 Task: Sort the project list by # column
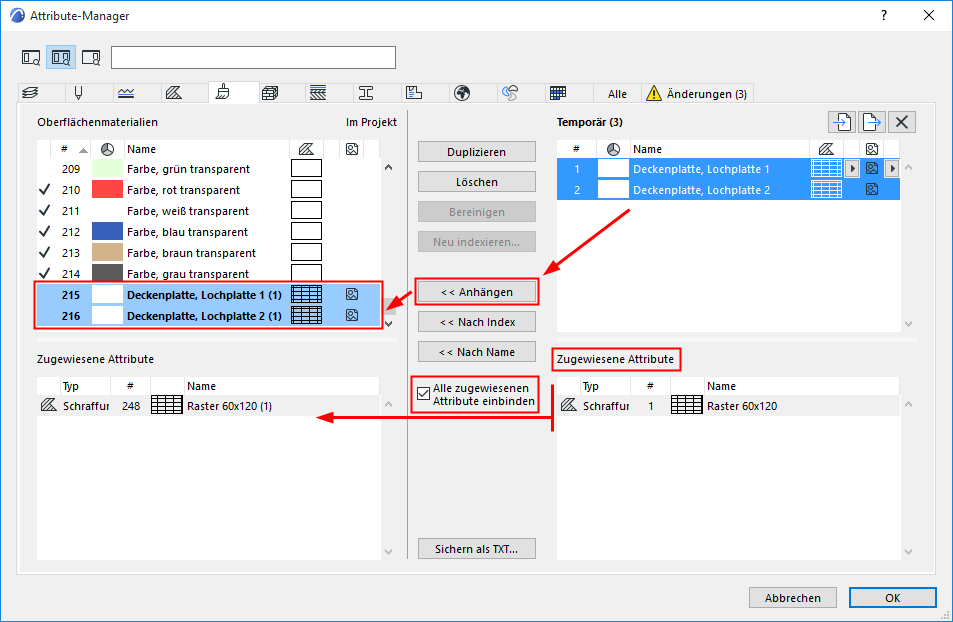(x=64, y=149)
